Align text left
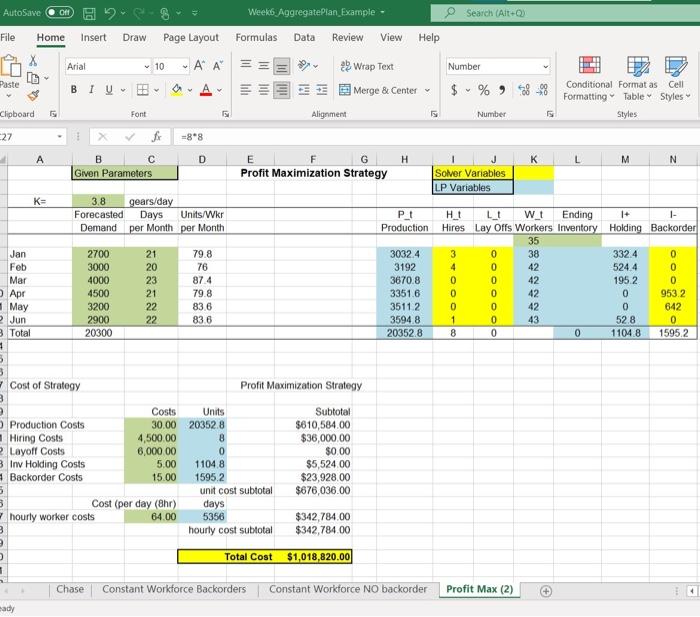 pyautogui.click(x=246, y=90)
